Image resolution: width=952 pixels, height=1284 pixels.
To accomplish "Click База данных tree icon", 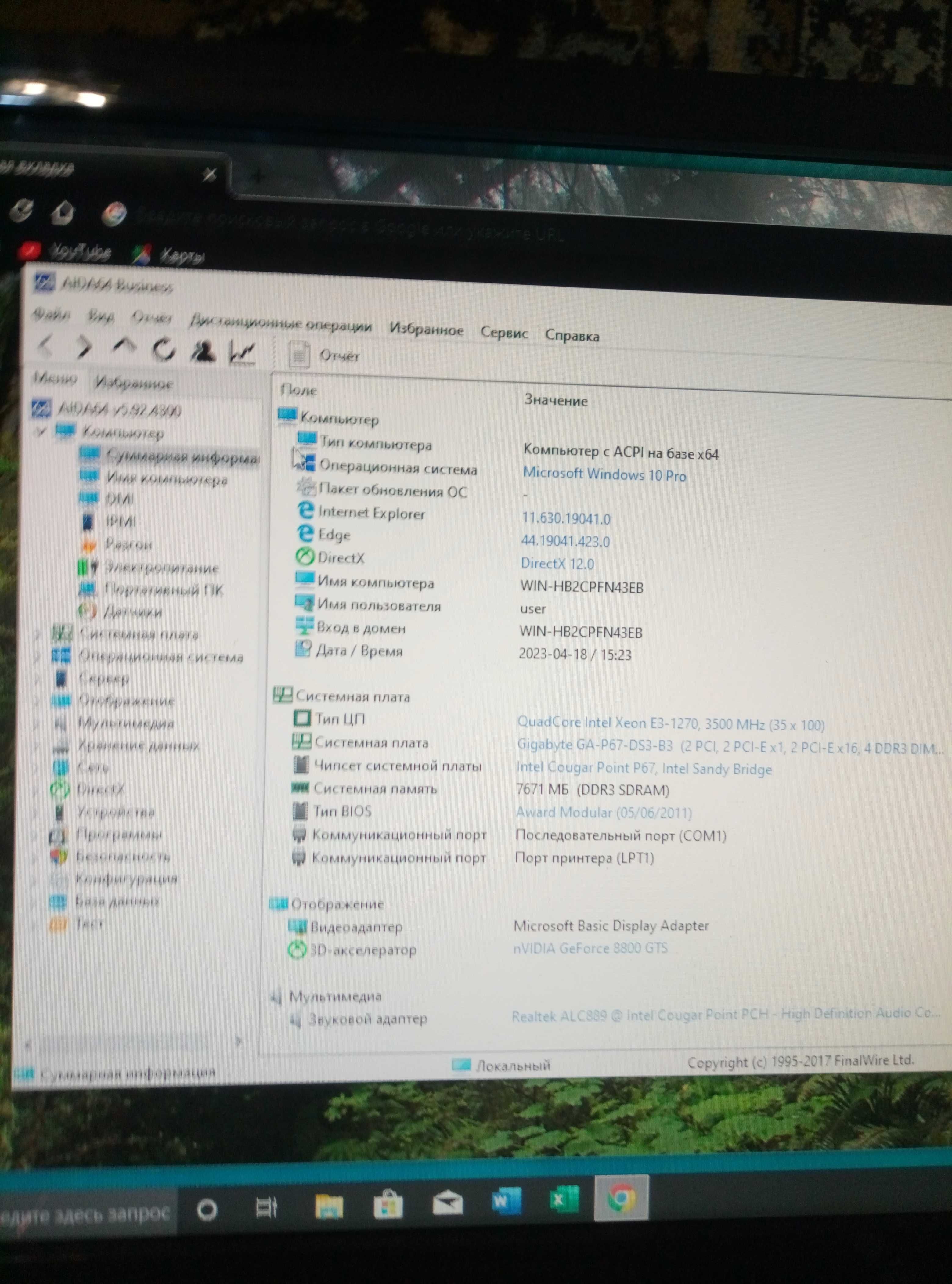I will coord(58,901).
